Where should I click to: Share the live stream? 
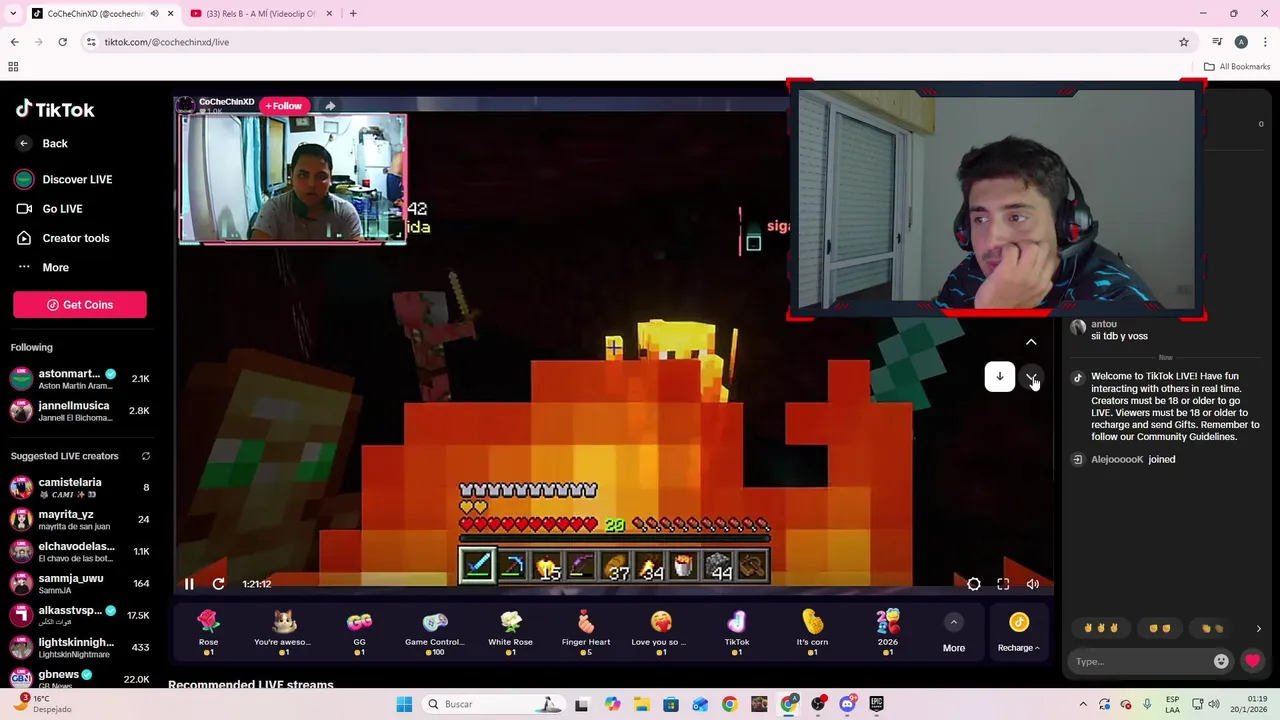pyautogui.click(x=330, y=106)
